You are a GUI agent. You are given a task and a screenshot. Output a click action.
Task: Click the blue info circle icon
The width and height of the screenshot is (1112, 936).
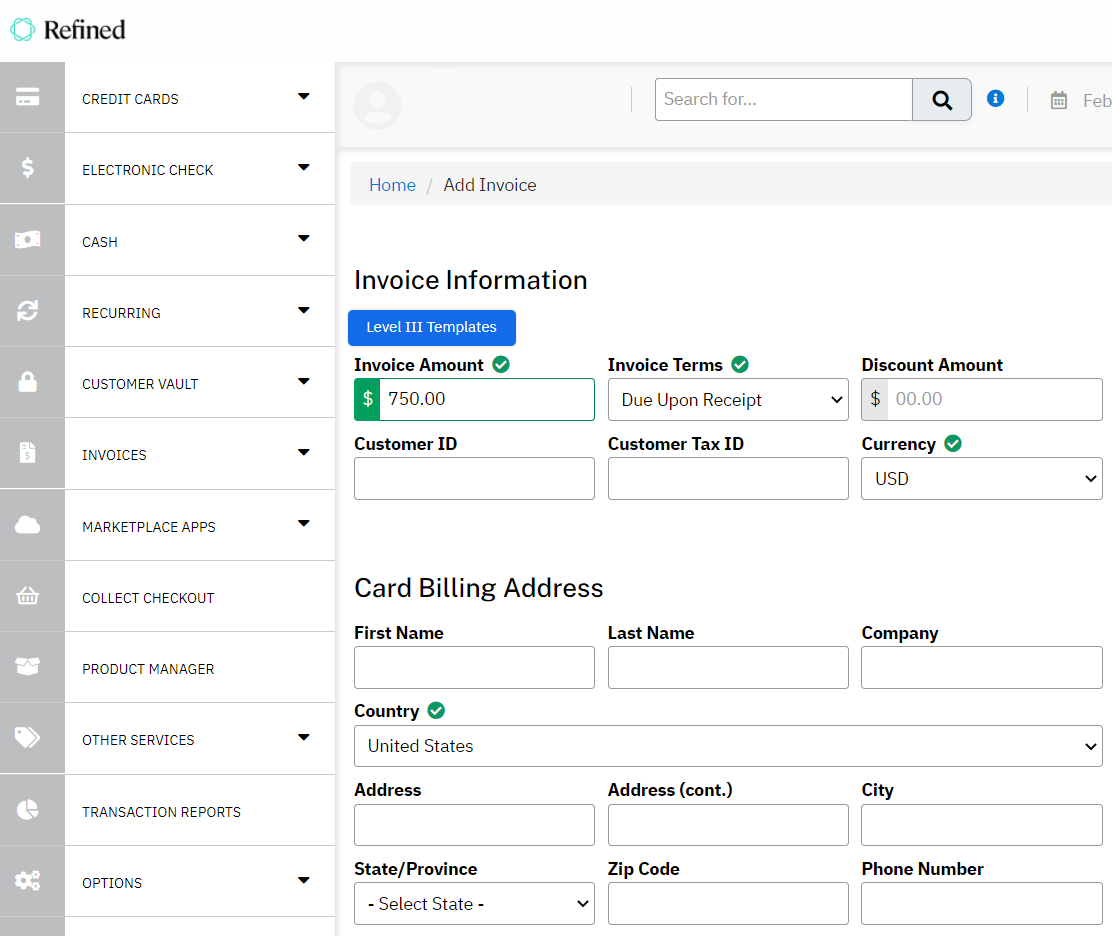[996, 99]
